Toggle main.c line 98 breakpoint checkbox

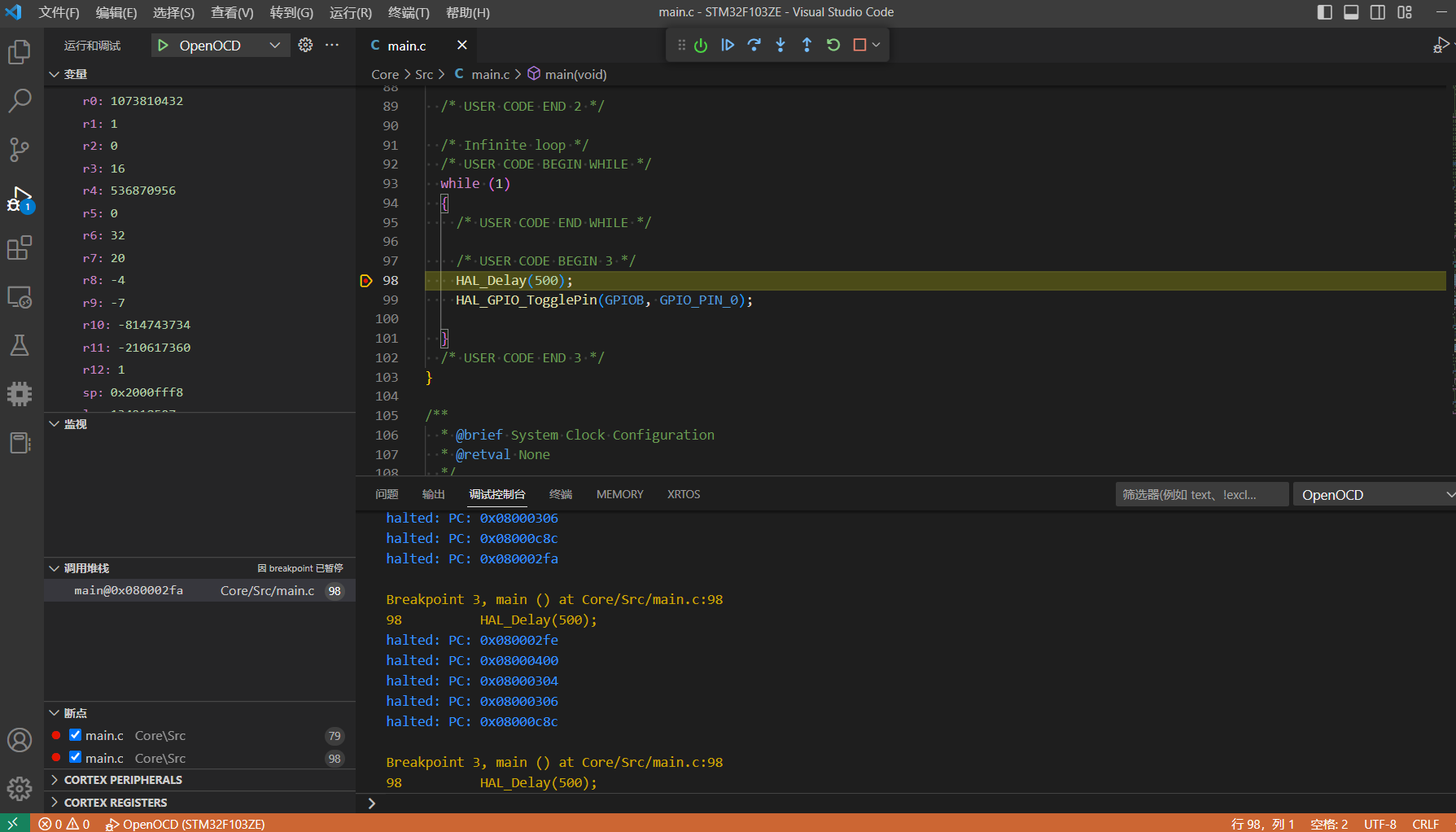(75, 757)
